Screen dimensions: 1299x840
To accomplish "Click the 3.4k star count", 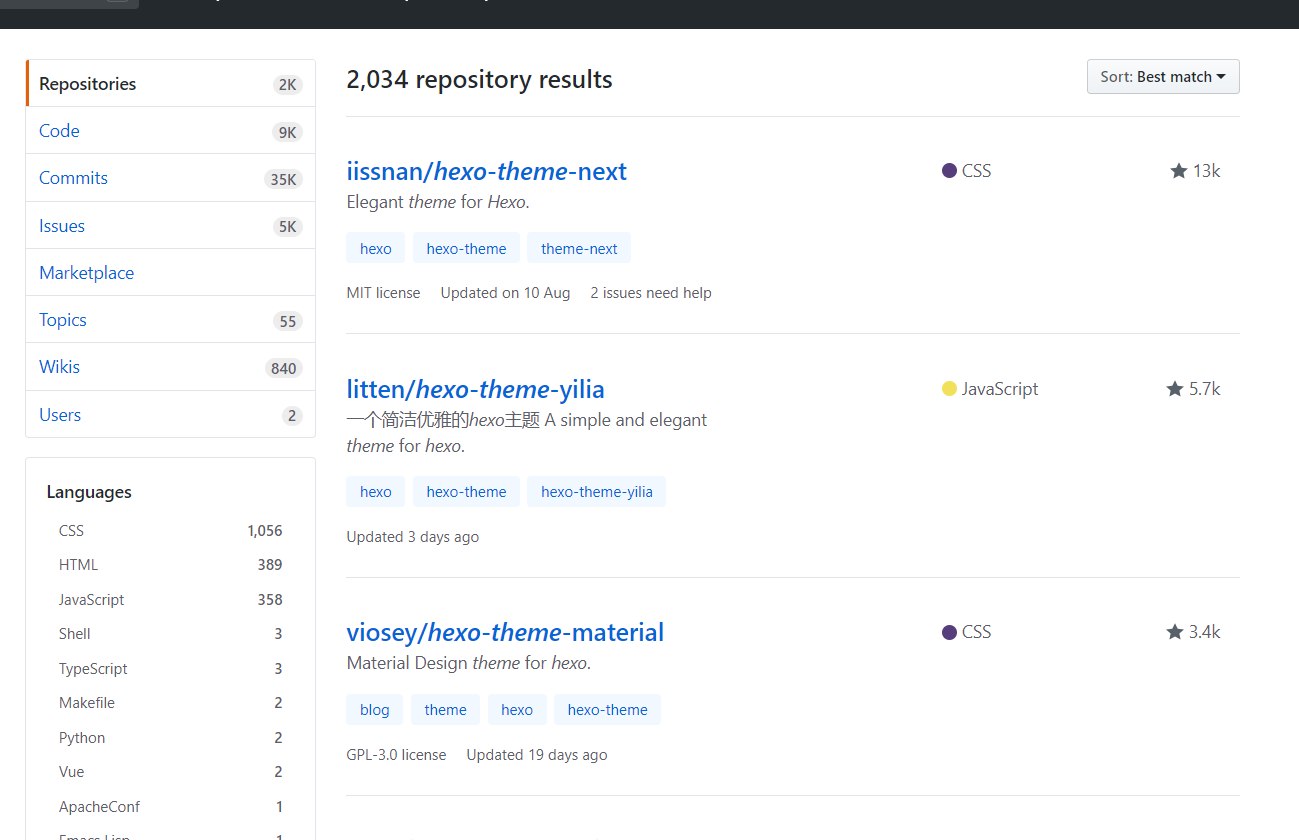I will pos(1205,632).
